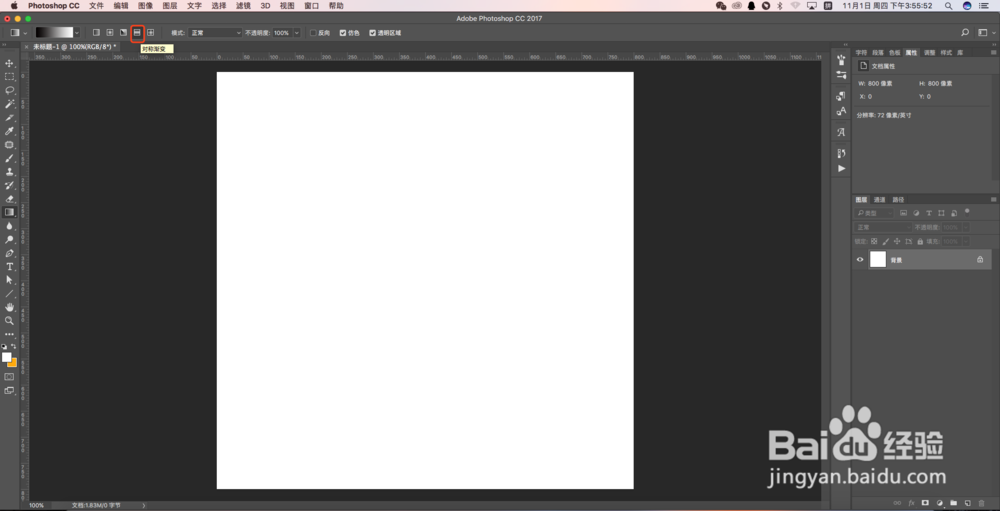Open the layer 类型 filter dropdown
The width and height of the screenshot is (1000, 511).
pos(874,213)
